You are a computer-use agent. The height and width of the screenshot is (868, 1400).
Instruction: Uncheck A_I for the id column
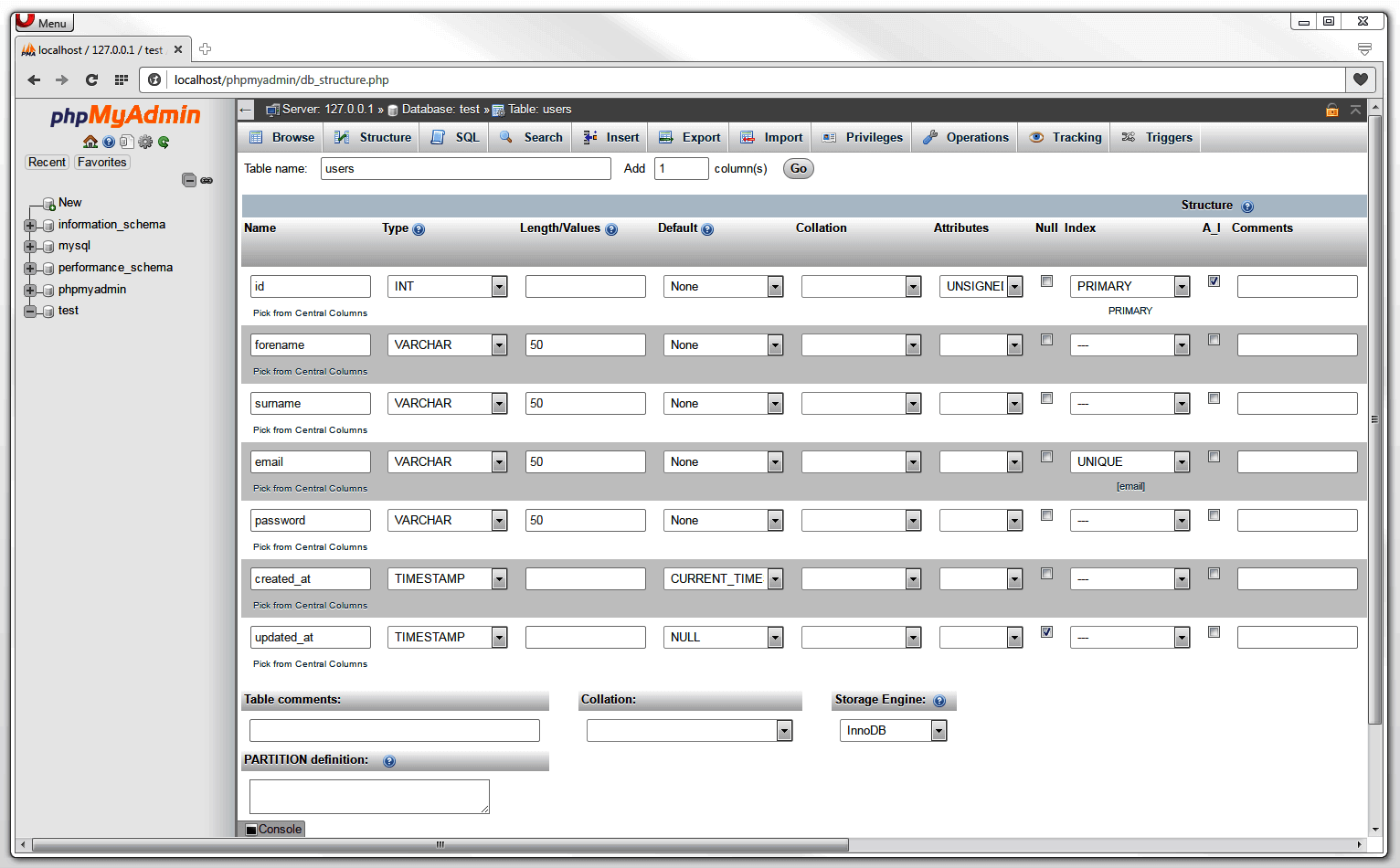coord(1214,281)
